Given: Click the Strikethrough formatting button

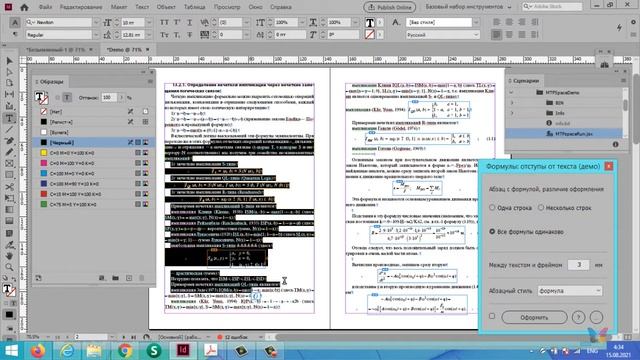Looking at the screenshot, I should [x=189, y=35].
